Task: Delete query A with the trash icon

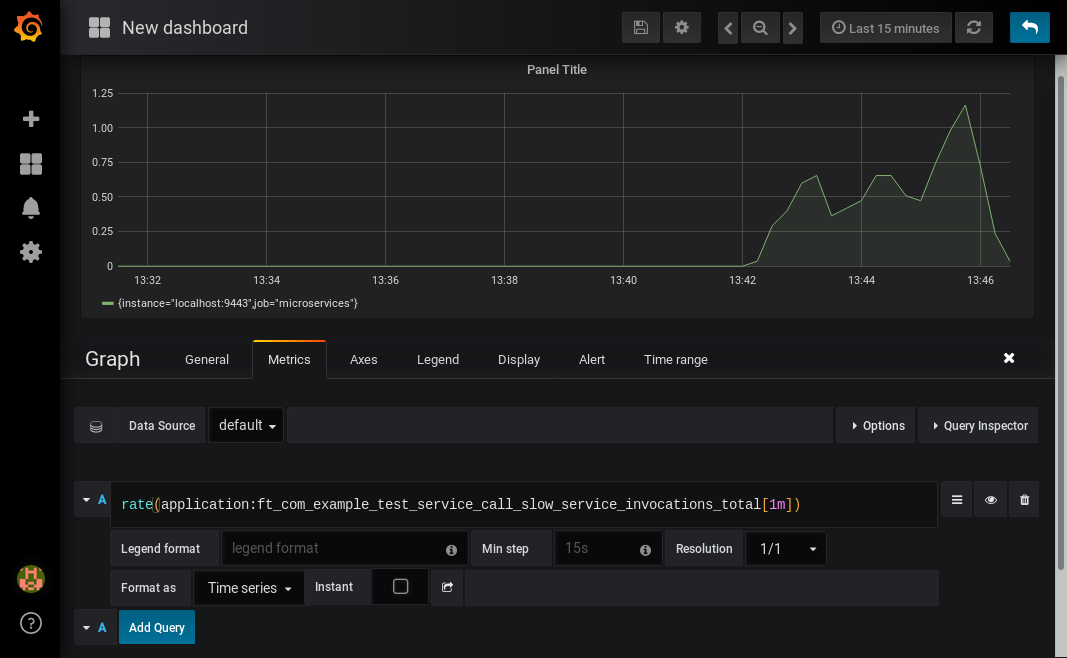Action: pos(1024,500)
